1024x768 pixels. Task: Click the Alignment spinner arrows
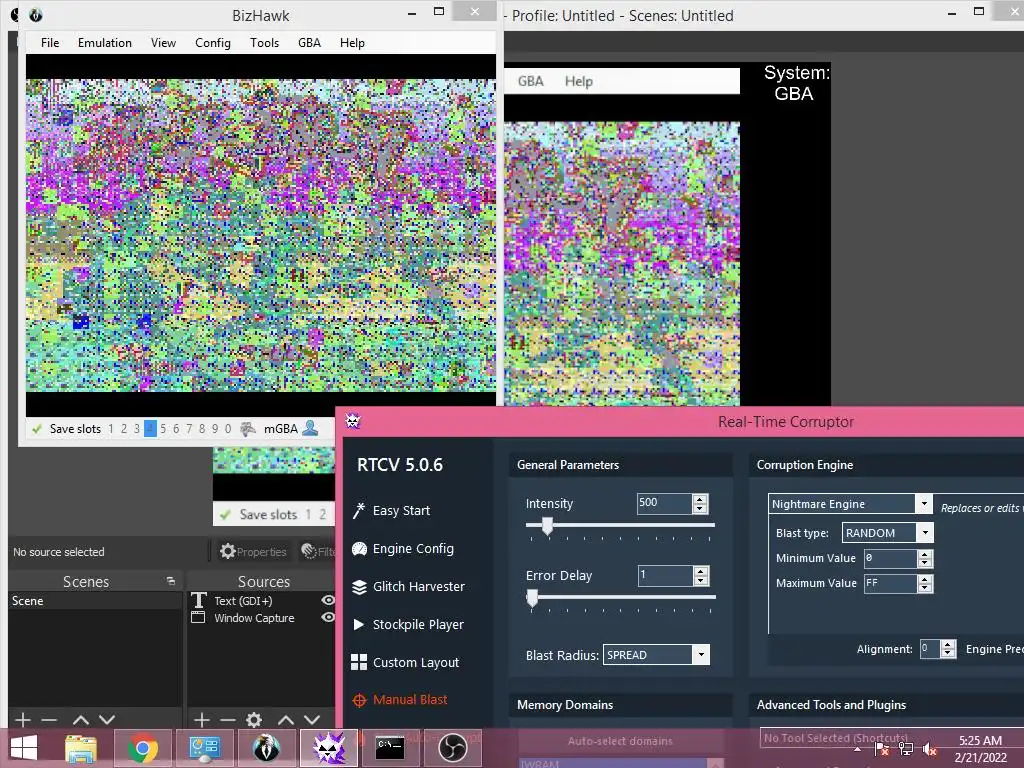click(x=948, y=648)
